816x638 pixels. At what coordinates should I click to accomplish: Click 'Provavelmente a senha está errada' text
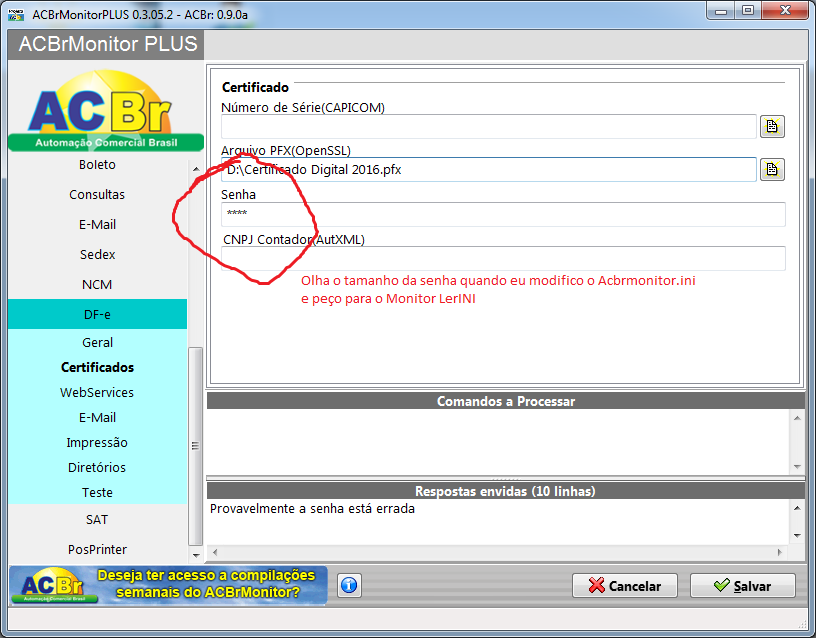312,509
